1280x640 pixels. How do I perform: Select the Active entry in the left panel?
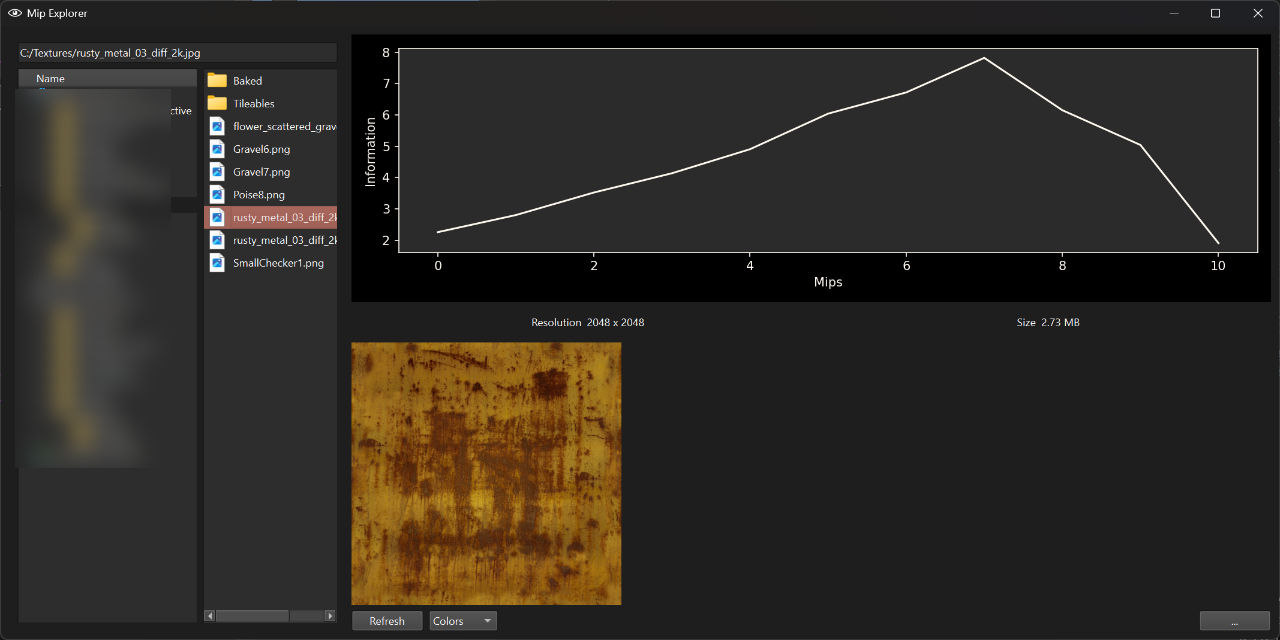180,110
